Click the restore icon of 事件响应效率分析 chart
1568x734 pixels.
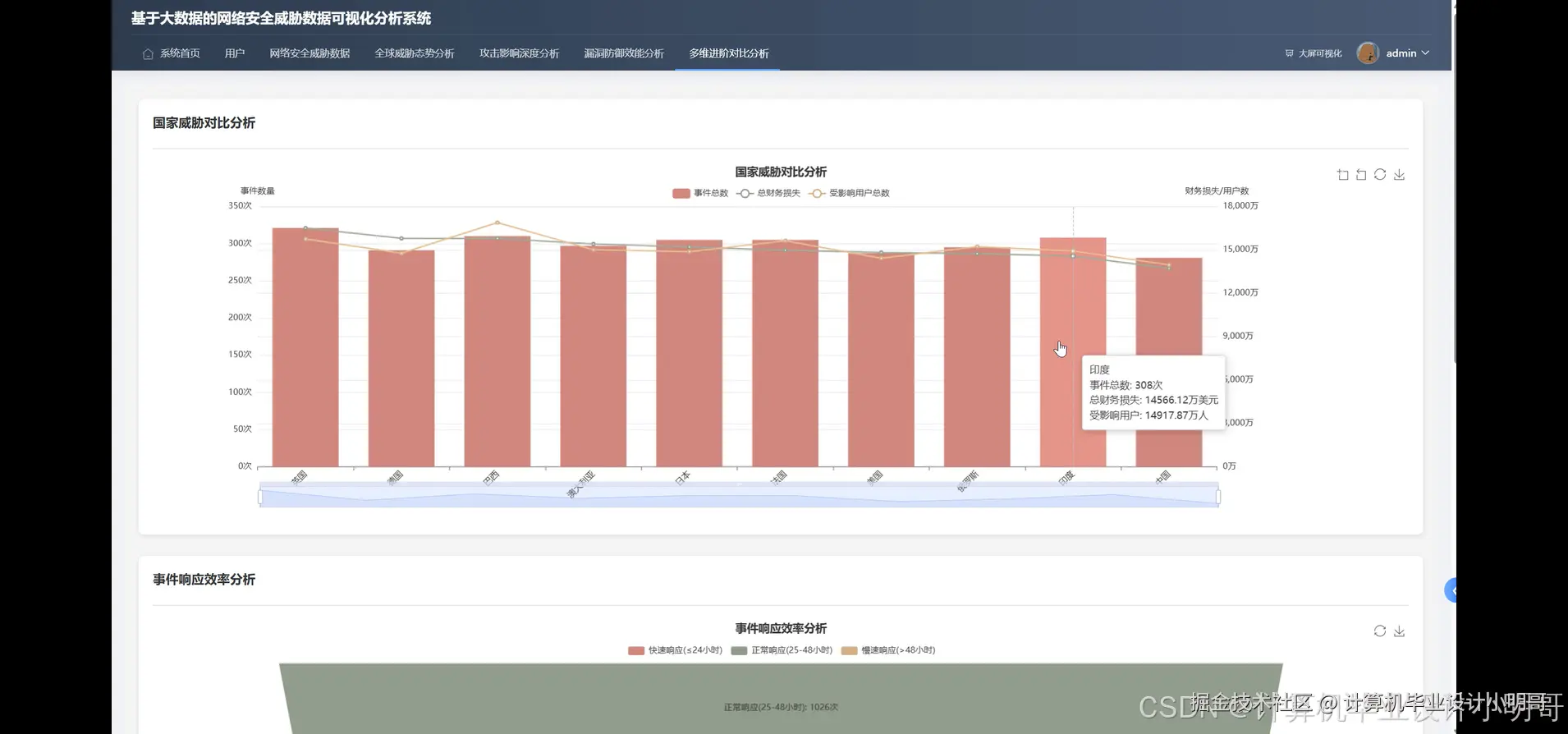[x=1380, y=631]
